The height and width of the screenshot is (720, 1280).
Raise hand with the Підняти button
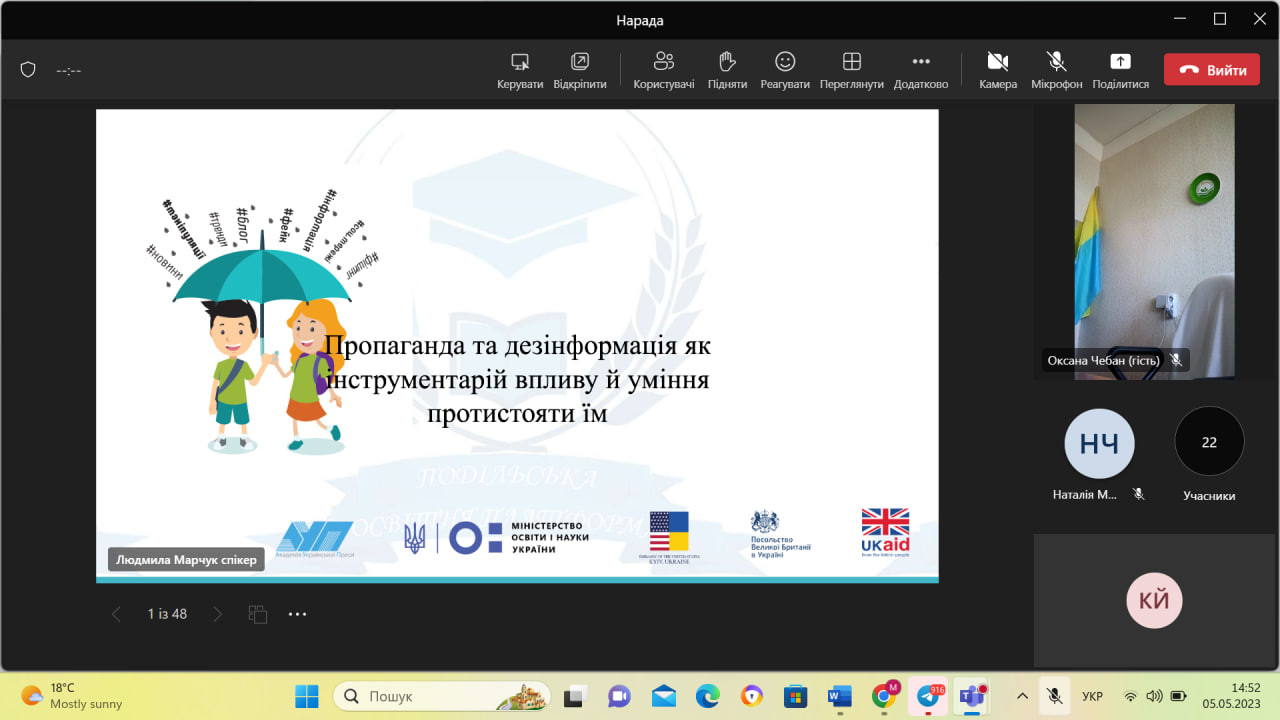click(x=727, y=62)
